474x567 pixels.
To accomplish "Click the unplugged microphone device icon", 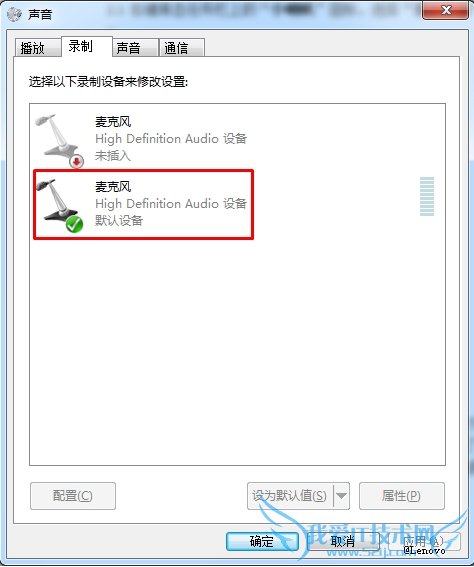I will [x=60, y=140].
